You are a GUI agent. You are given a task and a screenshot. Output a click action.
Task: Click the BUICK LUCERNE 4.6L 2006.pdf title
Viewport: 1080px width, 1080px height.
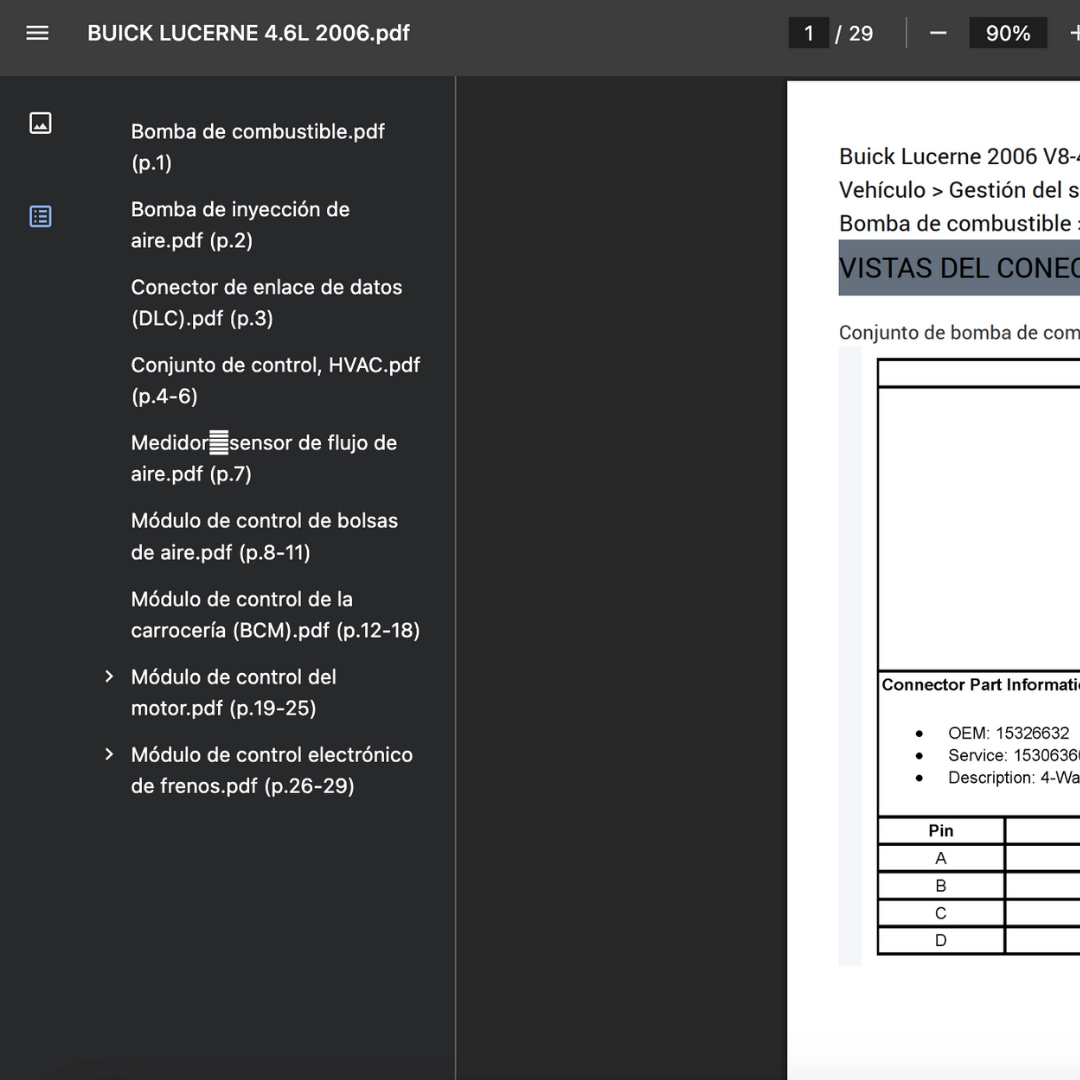pos(248,33)
